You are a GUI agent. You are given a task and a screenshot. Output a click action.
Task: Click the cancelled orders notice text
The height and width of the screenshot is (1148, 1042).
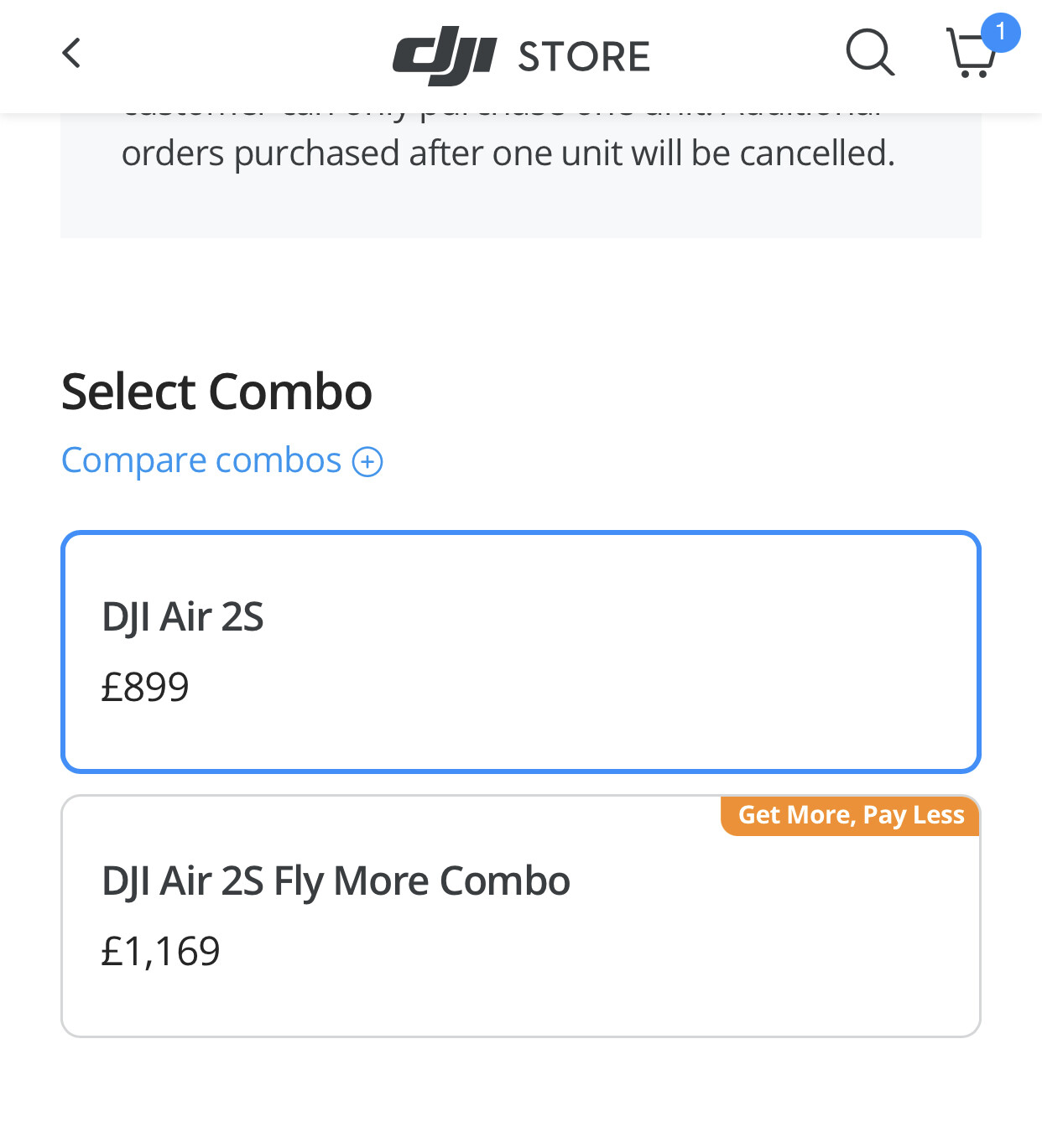tap(508, 153)
